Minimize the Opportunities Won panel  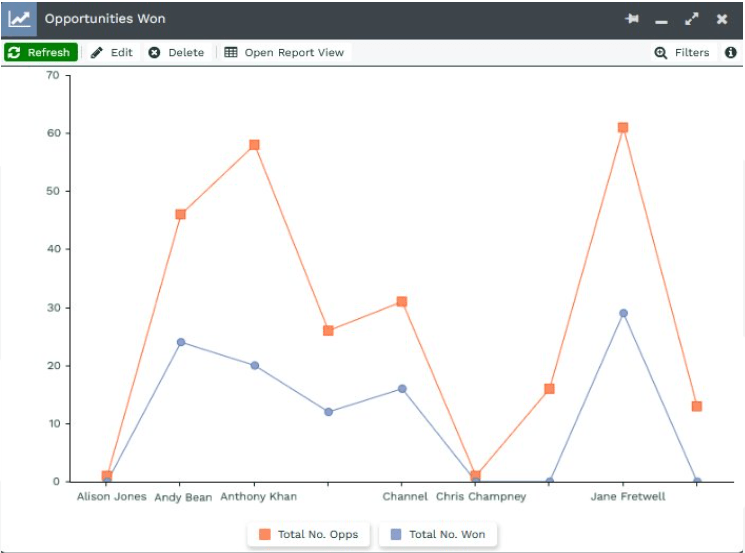[661, 20]
